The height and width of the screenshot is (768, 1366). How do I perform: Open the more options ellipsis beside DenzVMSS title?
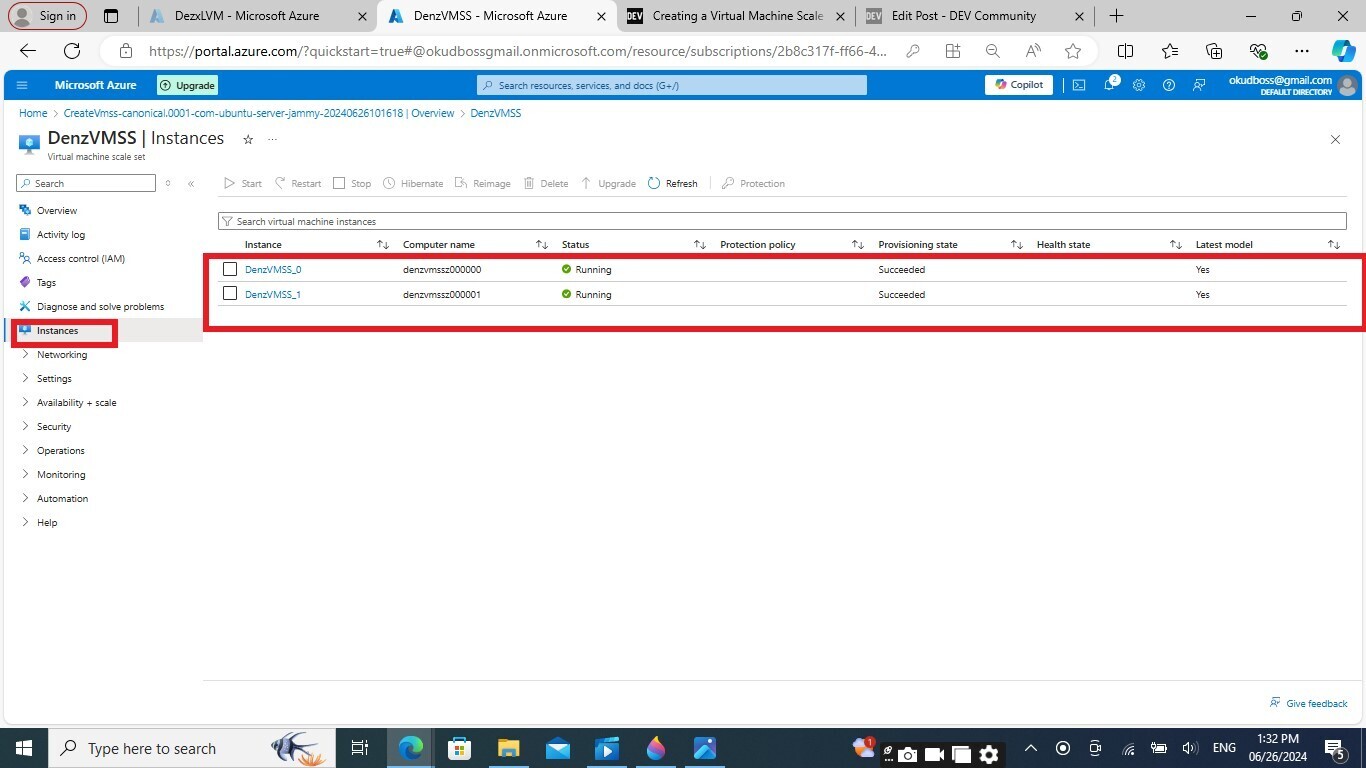pyautogui.click(x=272, y=139)
